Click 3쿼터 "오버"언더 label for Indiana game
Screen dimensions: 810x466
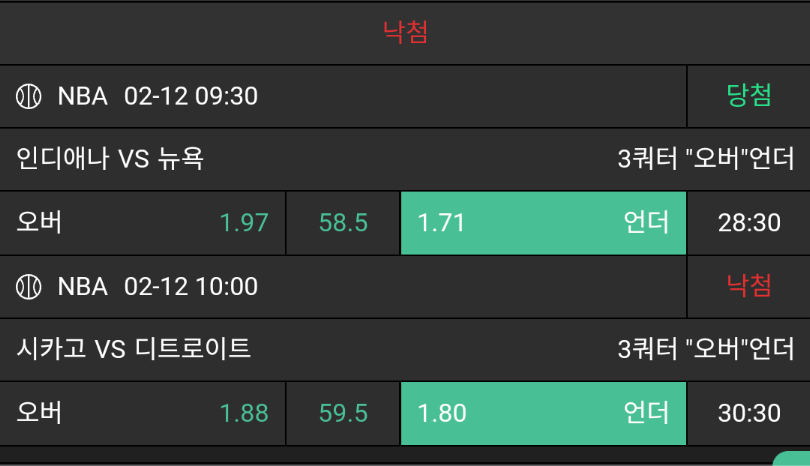coord(706,158)
